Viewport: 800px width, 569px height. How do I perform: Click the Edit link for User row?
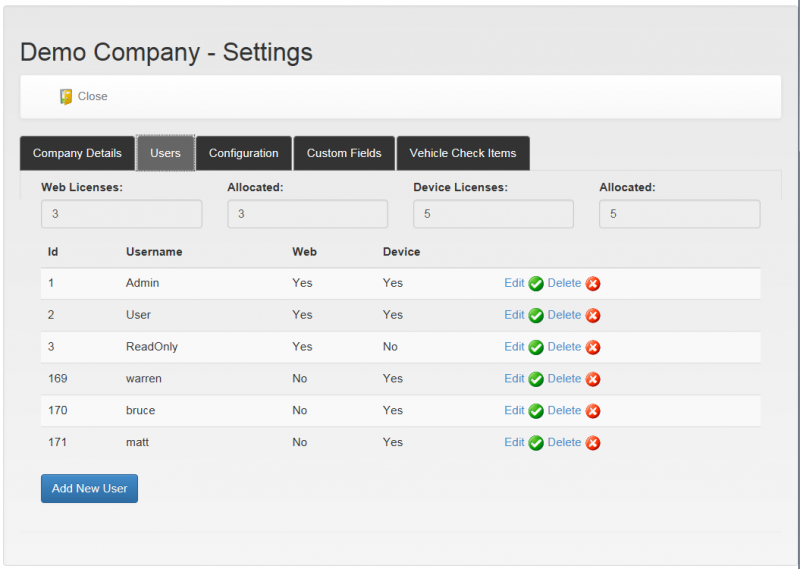coord(514,315)
